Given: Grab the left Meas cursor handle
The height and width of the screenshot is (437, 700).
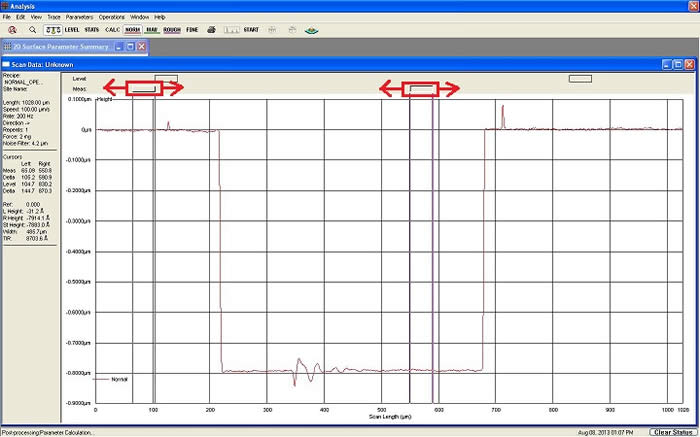Looking at the screenshot, I should point(144,88).
